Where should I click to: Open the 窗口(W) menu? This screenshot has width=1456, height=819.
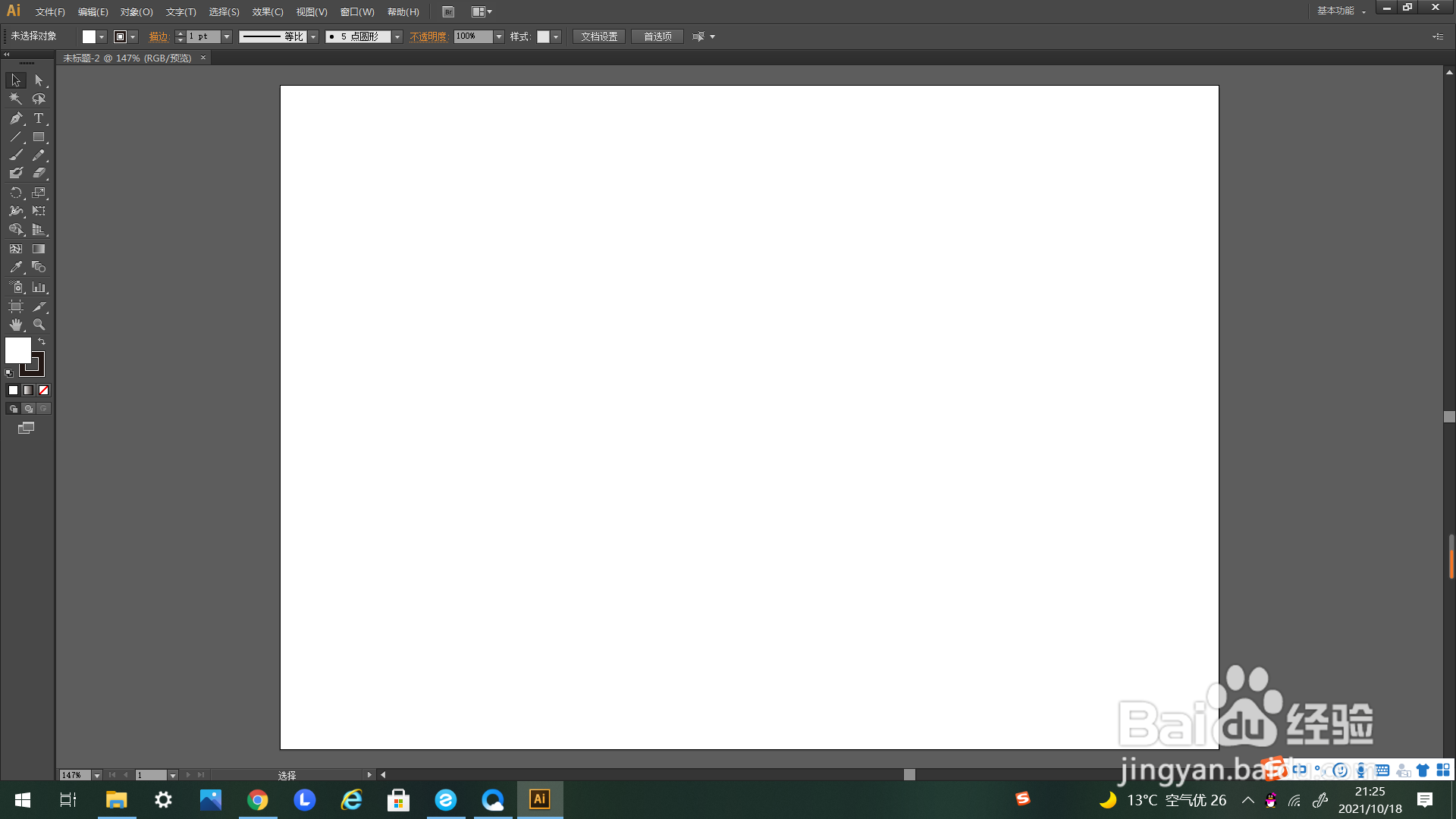coord(357,12)
